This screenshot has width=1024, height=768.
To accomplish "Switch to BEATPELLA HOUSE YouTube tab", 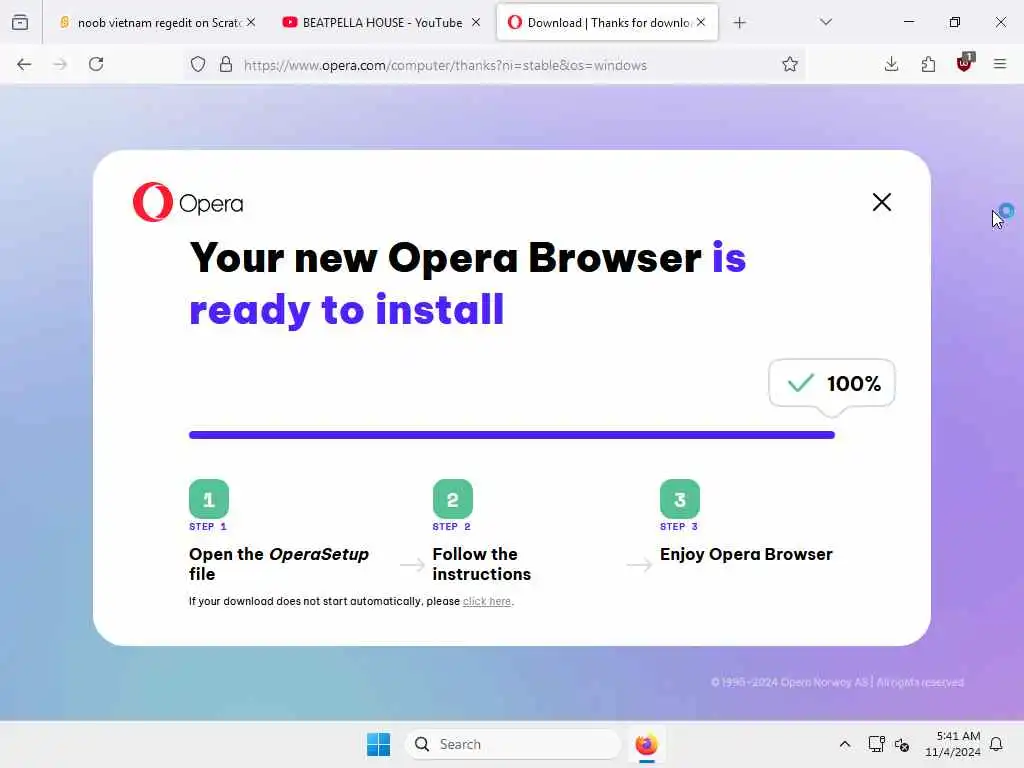I will (x=382, y=23).
